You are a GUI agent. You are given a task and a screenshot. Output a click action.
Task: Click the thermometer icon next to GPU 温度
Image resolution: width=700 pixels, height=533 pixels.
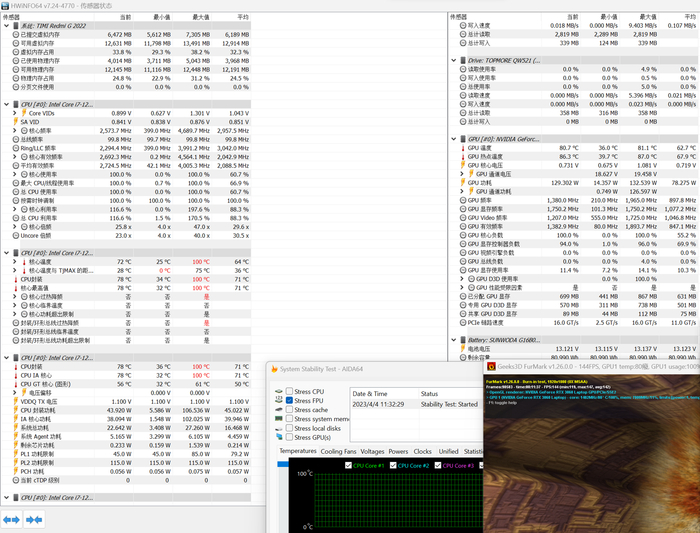coord(461,148)
